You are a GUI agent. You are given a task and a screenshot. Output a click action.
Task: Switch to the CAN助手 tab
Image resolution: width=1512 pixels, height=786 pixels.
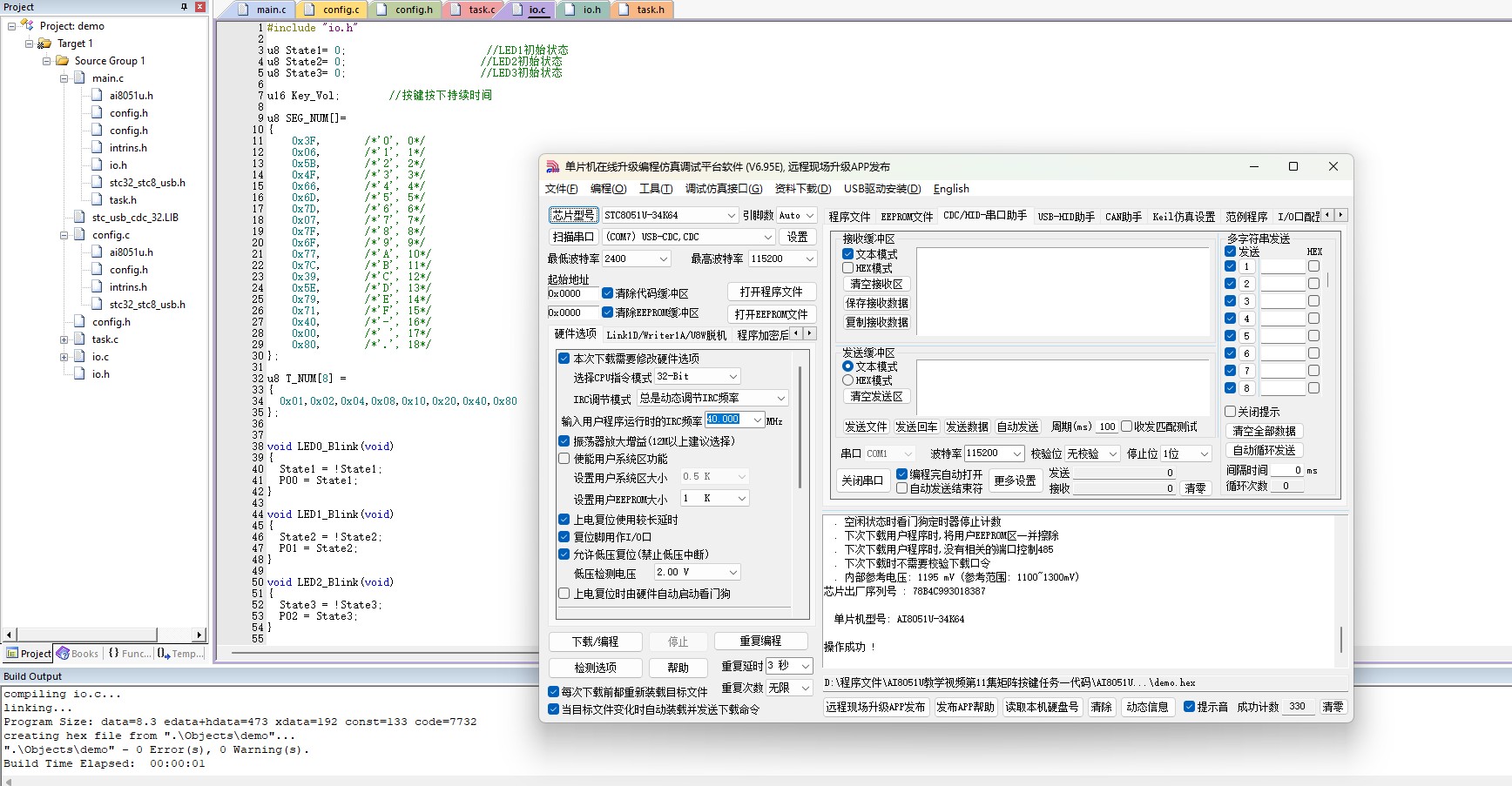(x=1123, y=217)
